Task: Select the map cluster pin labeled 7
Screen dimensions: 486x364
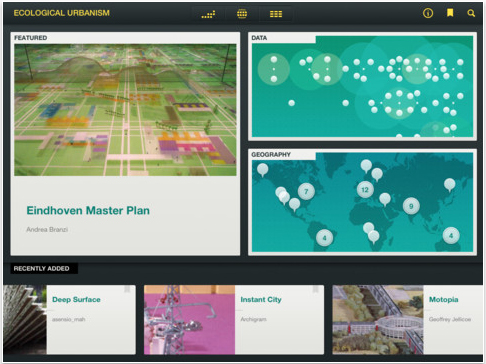Action: pyautogui.click(x=306, y=192)
